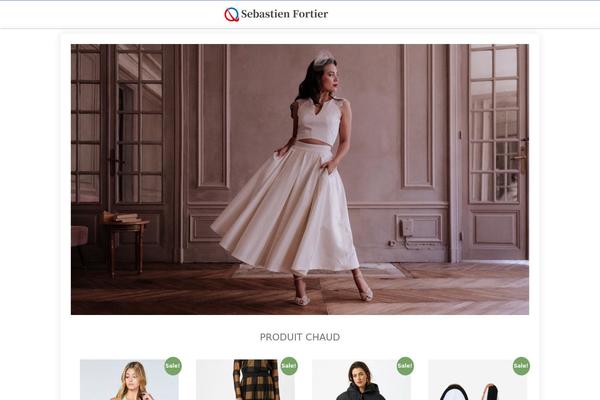Click the red and blue Q logo icon

click(x=232, y=15)
